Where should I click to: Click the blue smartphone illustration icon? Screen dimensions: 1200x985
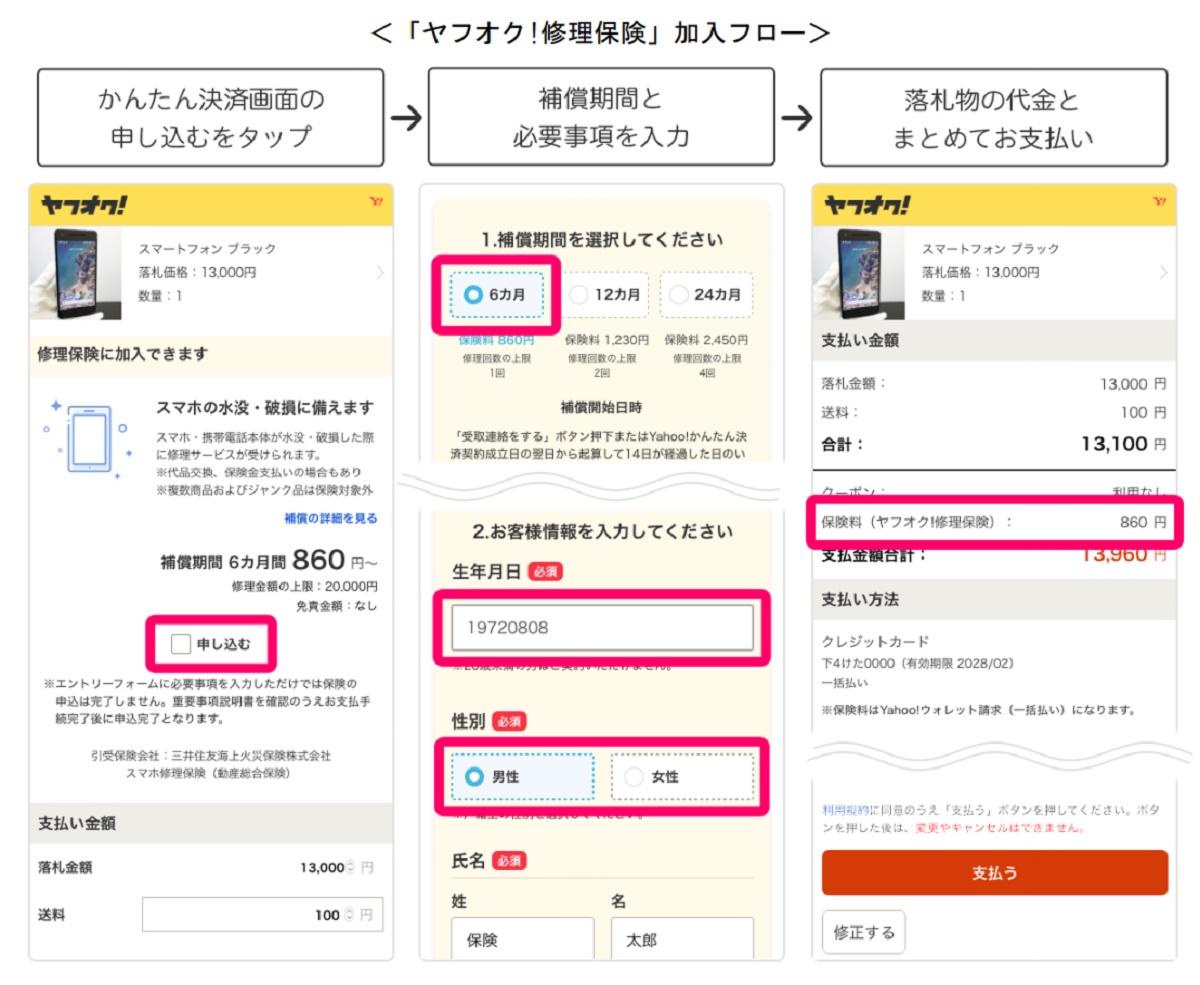coord(88,440)
